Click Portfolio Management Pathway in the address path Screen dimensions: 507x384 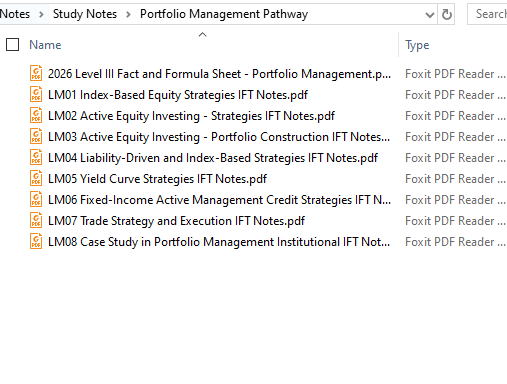click(224, 14)
